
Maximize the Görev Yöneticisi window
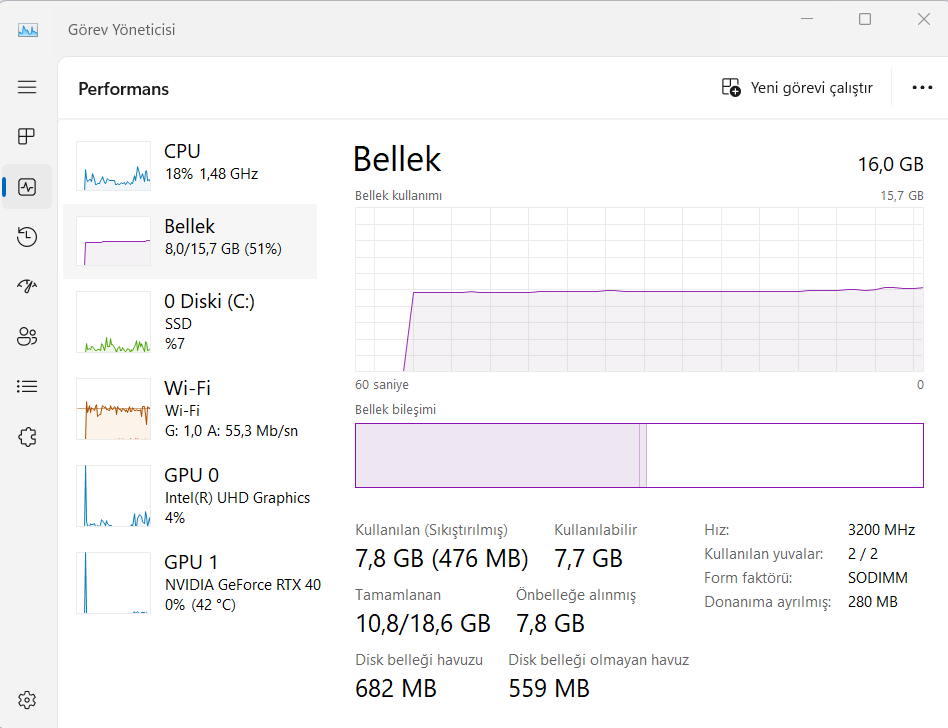tap(865, 19)
